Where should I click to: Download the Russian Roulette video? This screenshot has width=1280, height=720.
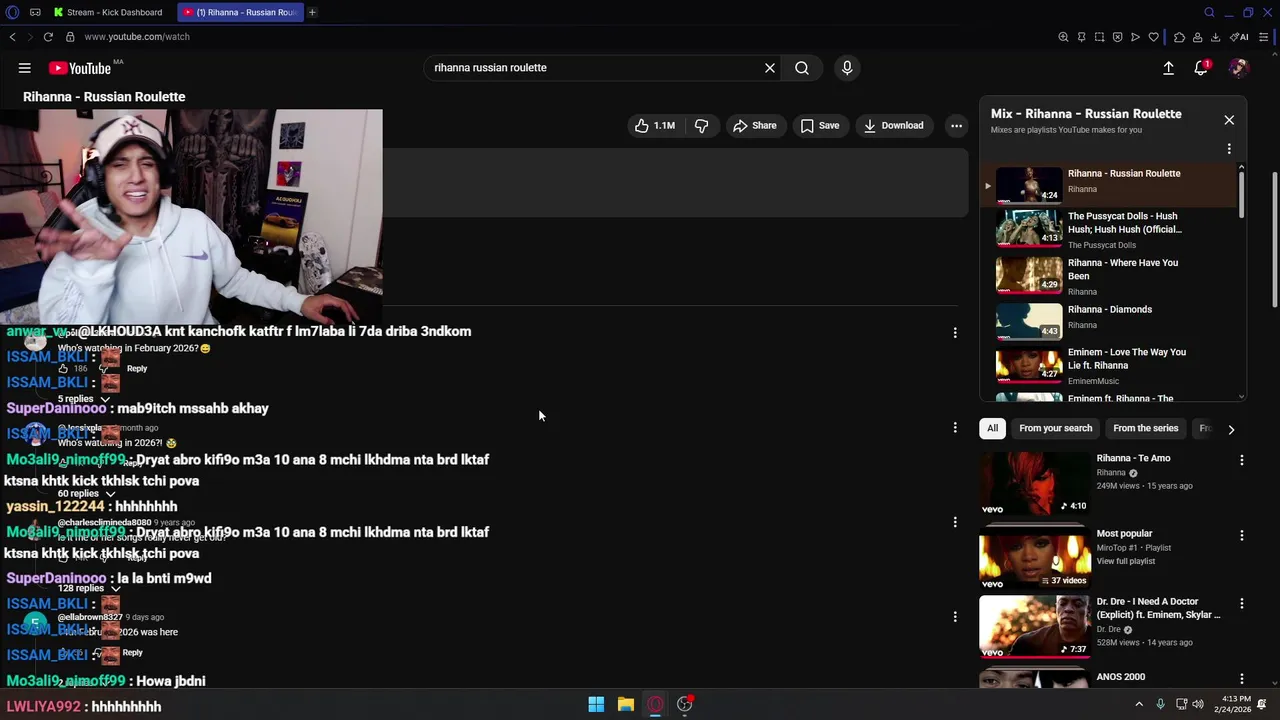[894, 126]
